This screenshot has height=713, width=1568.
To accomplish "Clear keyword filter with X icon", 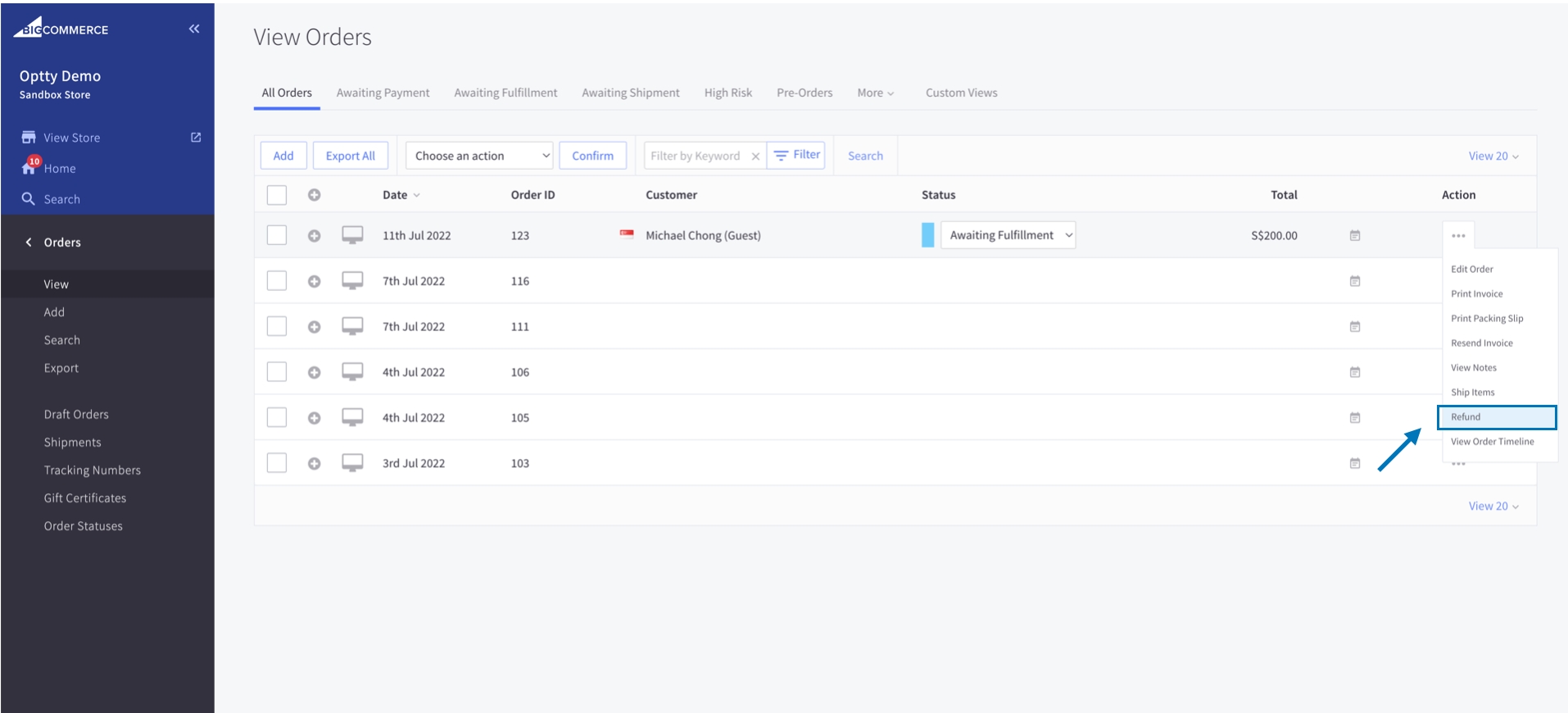I will pos(755,156).
